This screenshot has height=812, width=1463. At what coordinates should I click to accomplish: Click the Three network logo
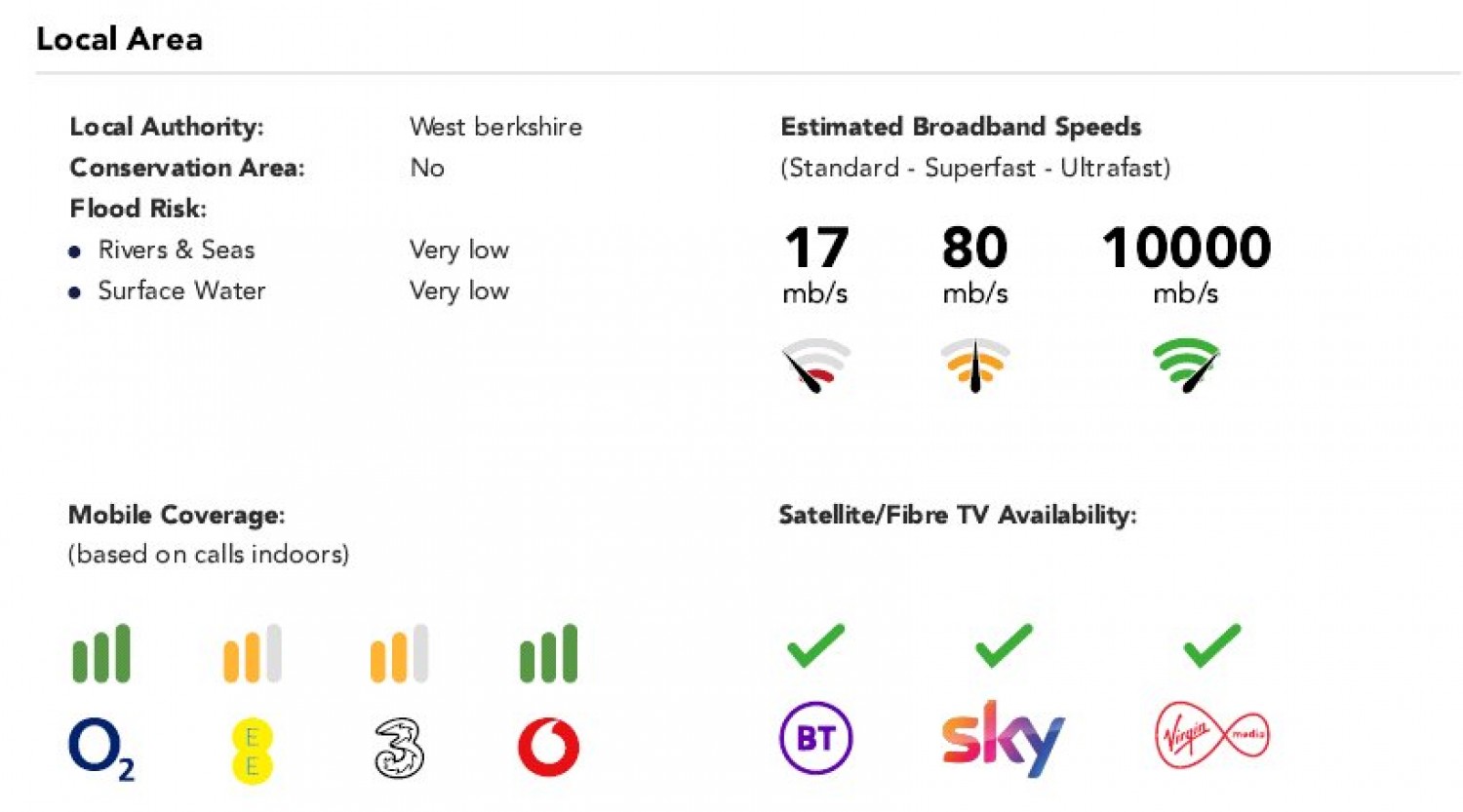click(x=399, y=749)
